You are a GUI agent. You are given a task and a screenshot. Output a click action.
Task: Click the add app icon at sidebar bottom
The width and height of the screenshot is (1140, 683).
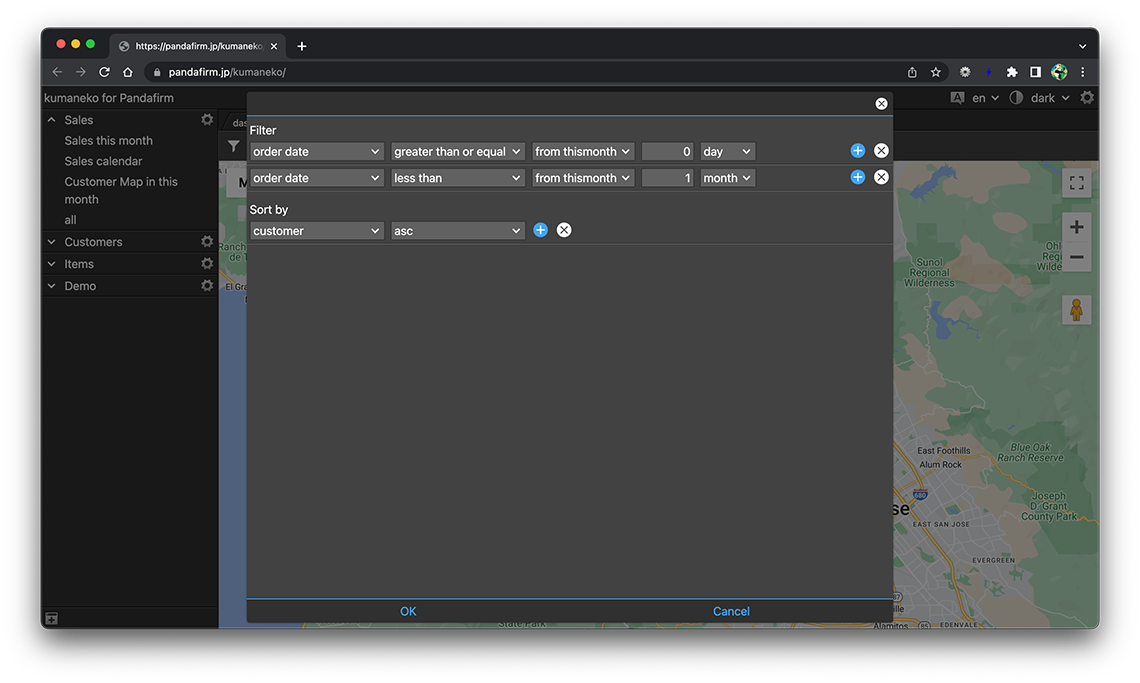pos(52,619)
